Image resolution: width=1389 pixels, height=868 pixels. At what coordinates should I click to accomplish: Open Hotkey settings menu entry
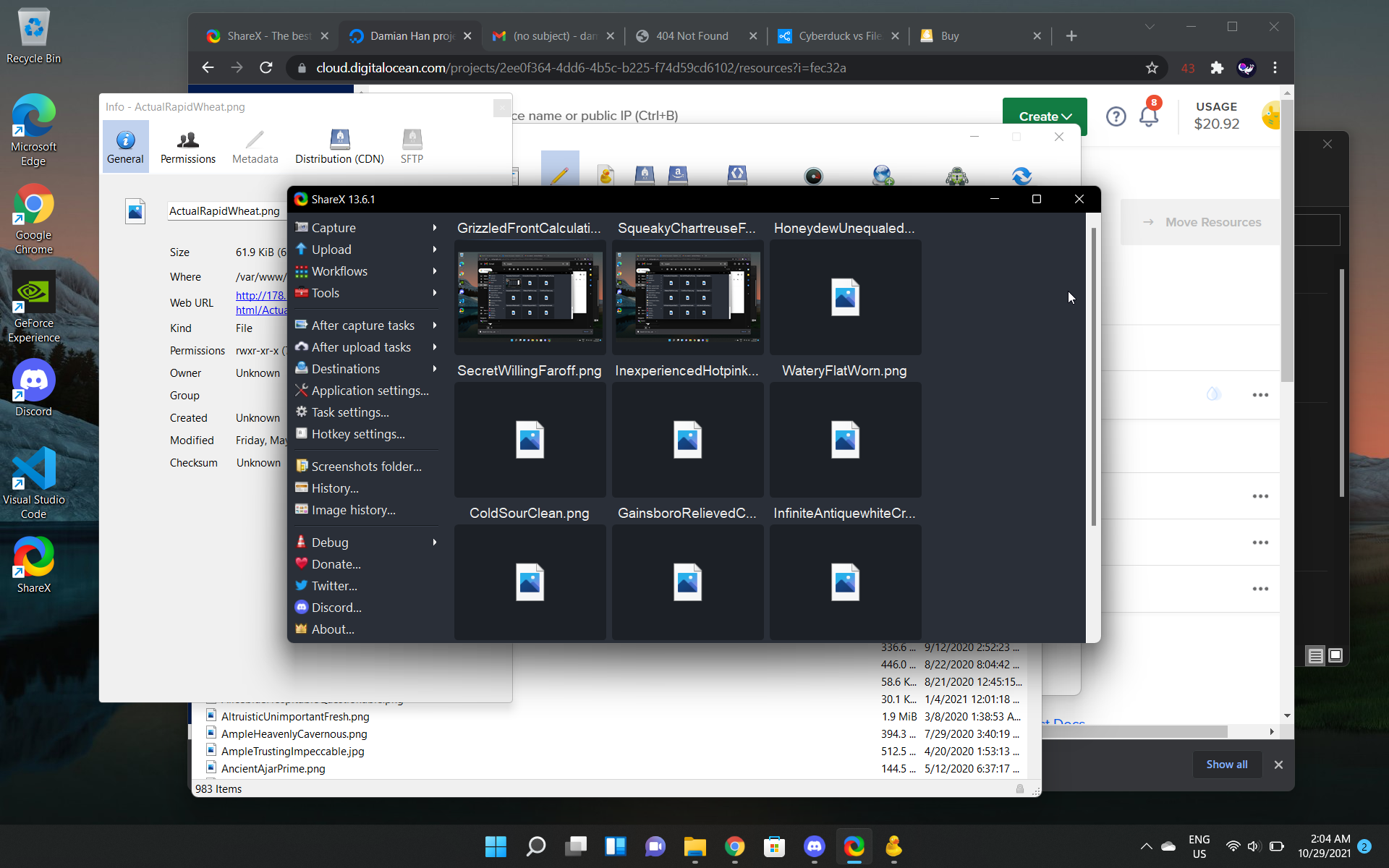tap(357, 434)
